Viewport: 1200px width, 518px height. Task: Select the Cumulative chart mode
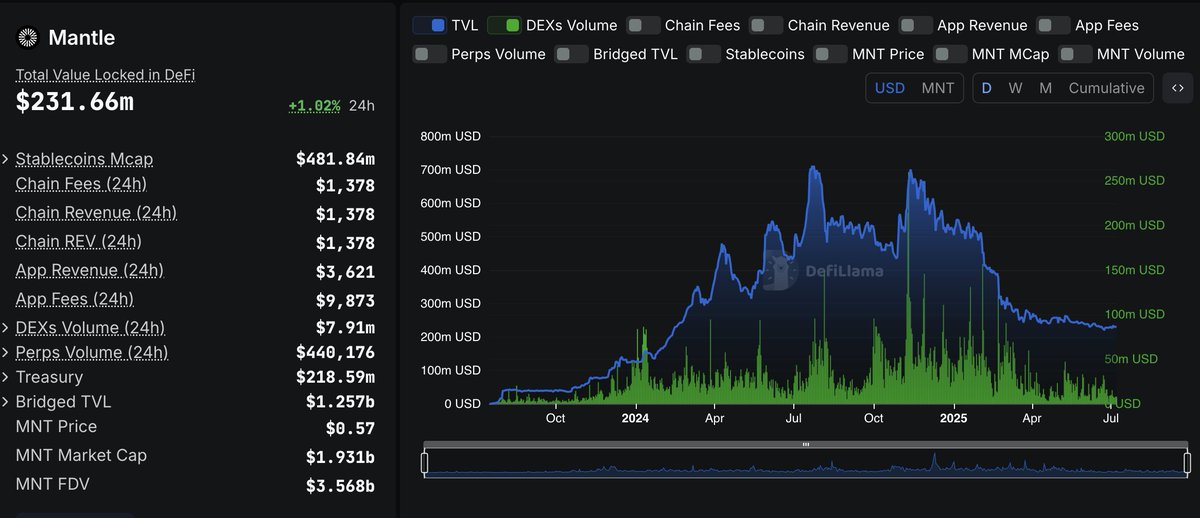pyautogui.click(x=1106, y=88)
